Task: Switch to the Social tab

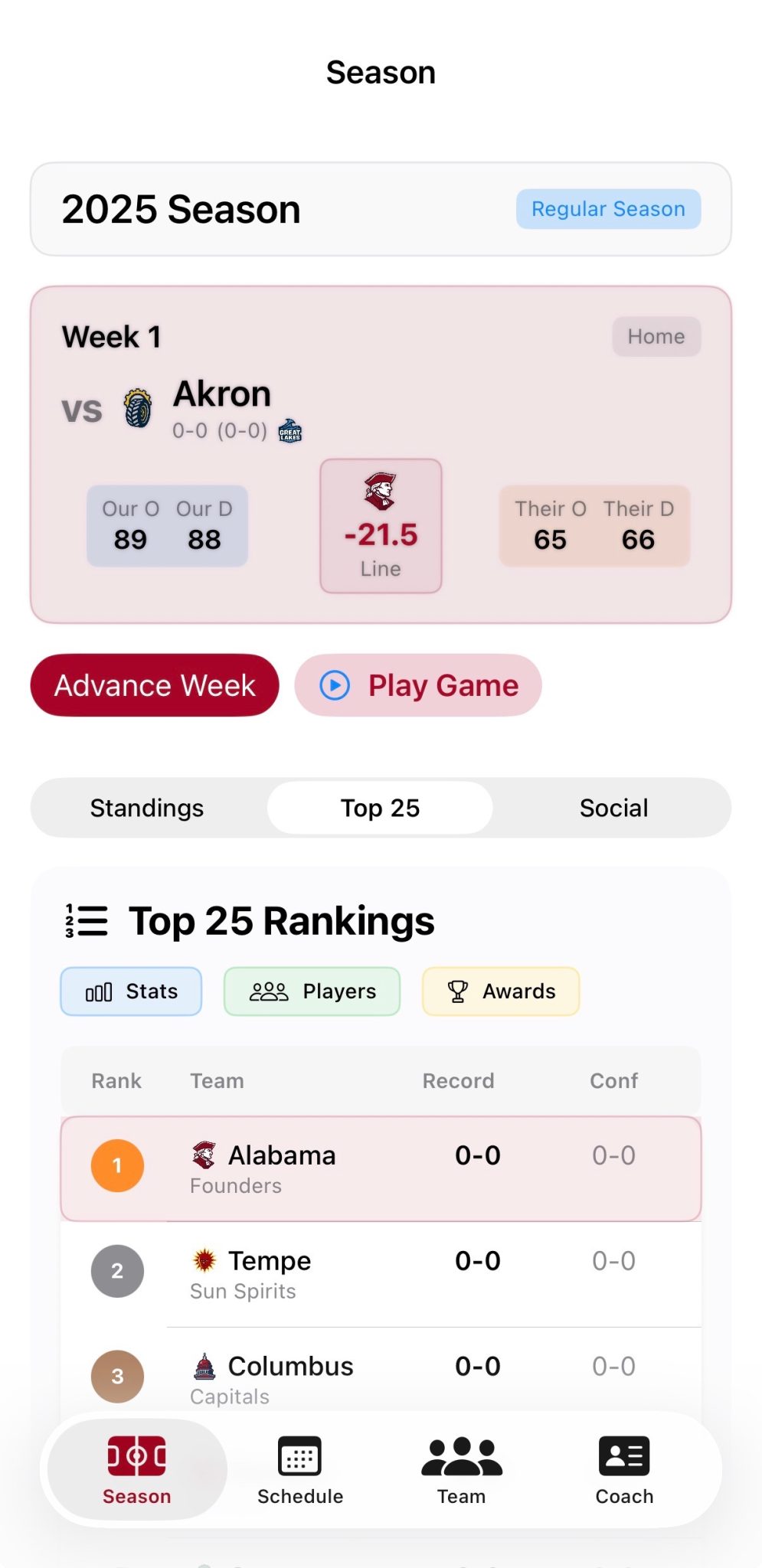Action: (x=613, y=808)
